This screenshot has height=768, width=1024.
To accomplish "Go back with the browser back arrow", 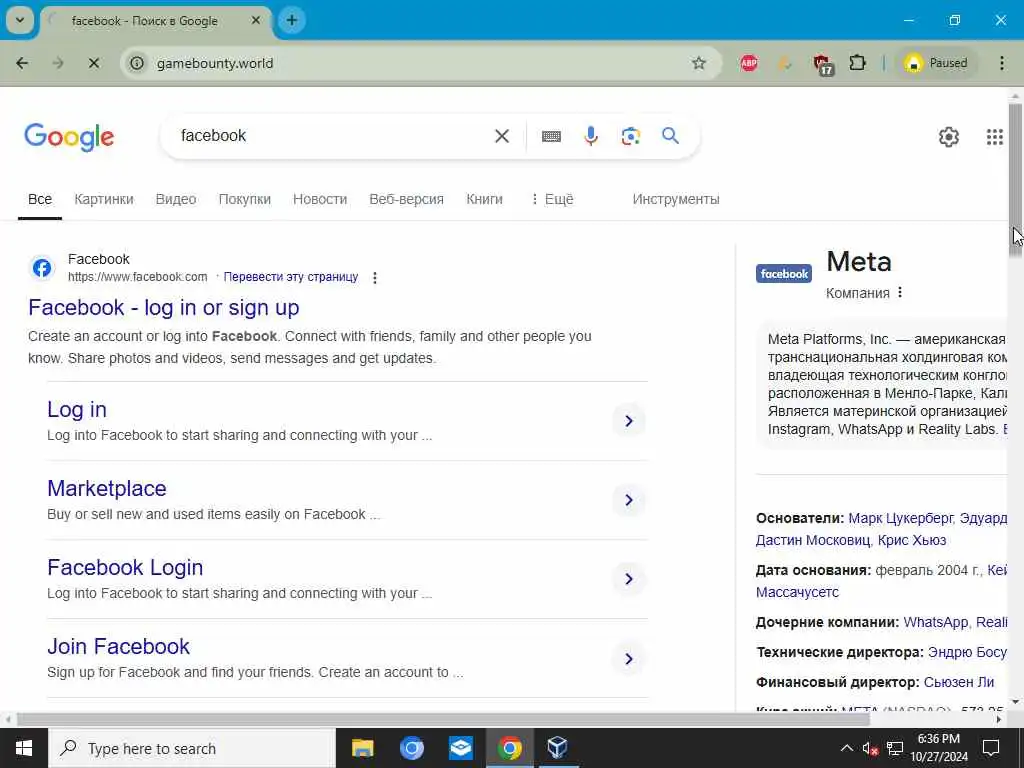I will pos(22,63).
